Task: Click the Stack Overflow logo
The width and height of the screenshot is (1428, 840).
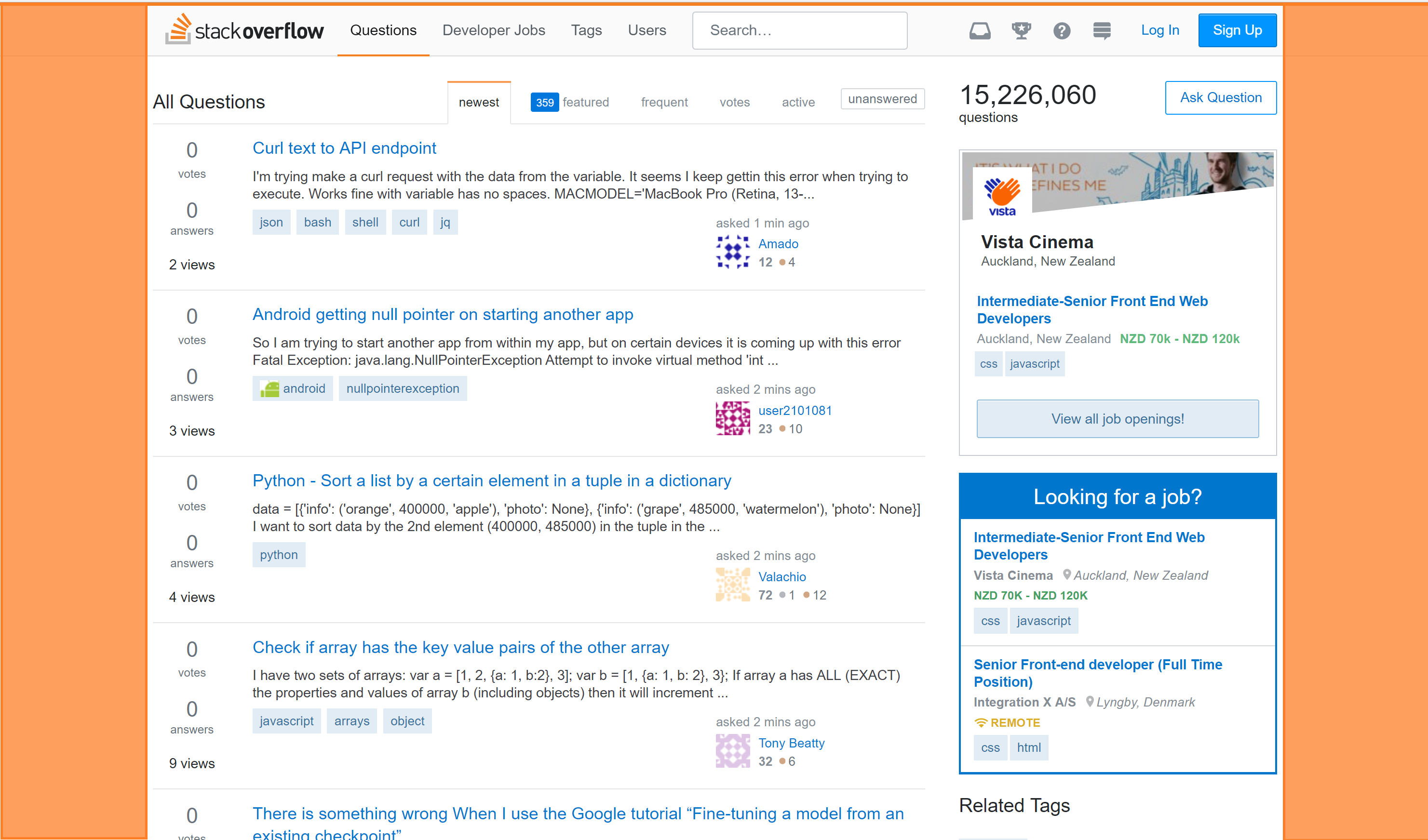Action: pos(245,30)
